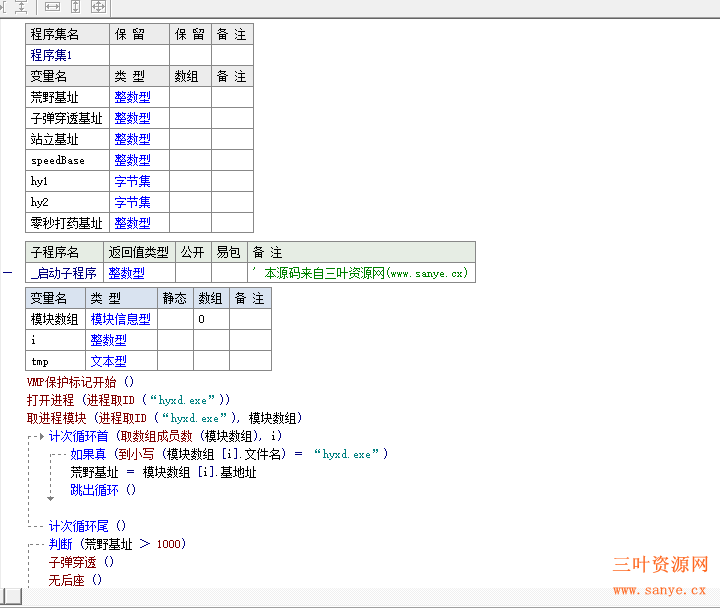The width and height of the screenshot is (720, 608).
Task: Select the speedBase variable name cell
Action: (x=67, y=161)
